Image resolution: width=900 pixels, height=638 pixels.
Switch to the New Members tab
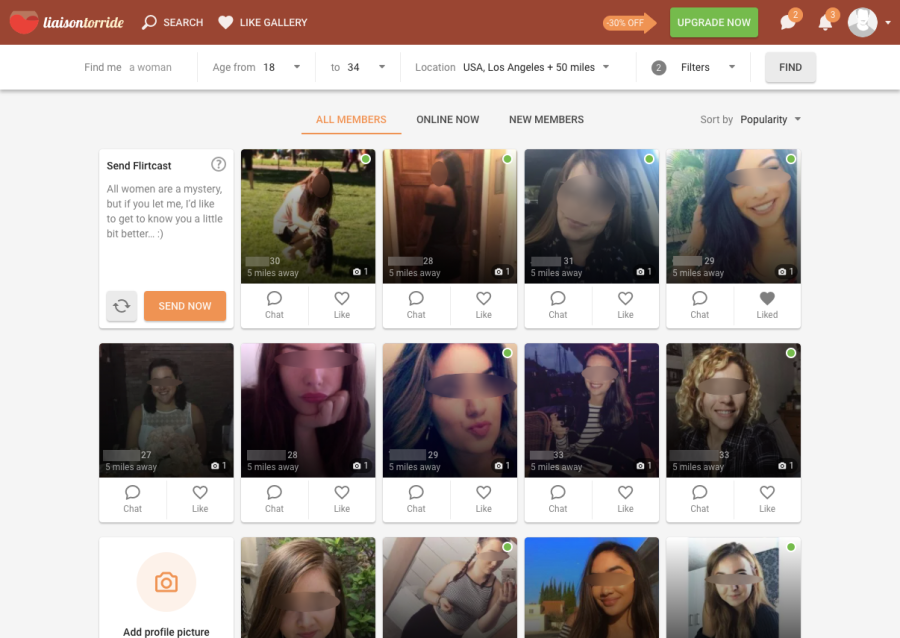click(546, 119)
